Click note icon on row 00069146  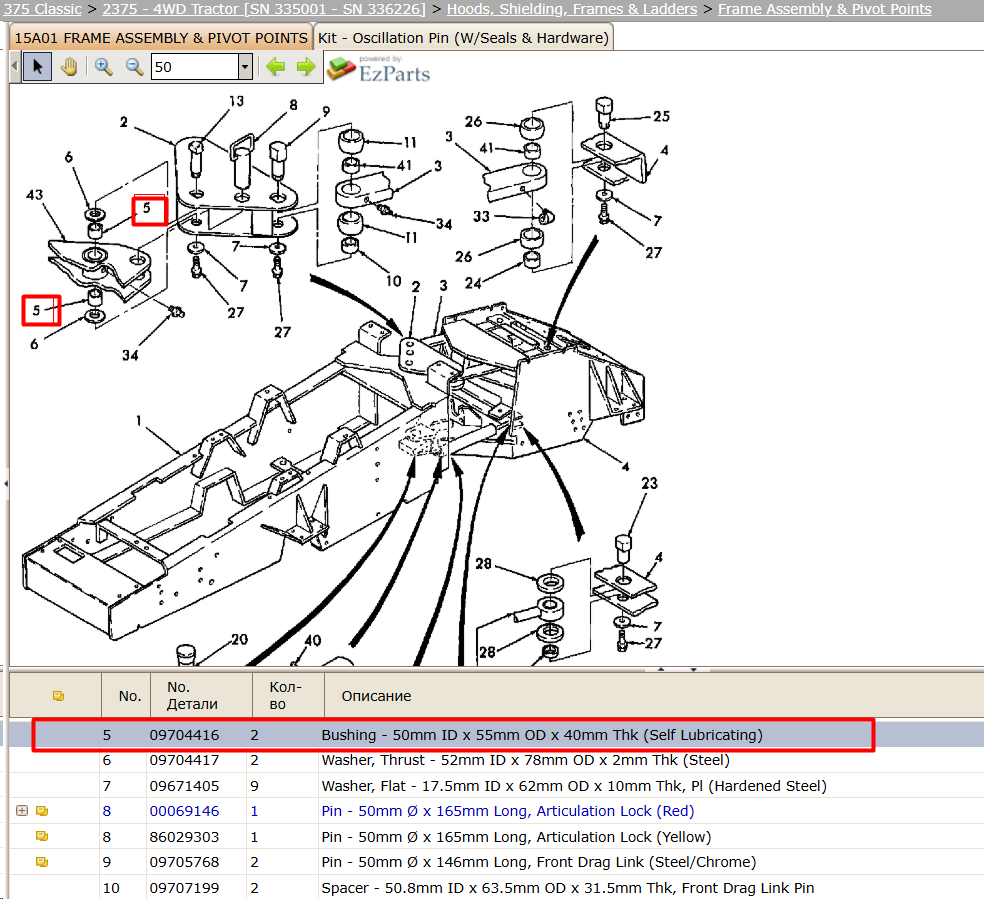42,811
